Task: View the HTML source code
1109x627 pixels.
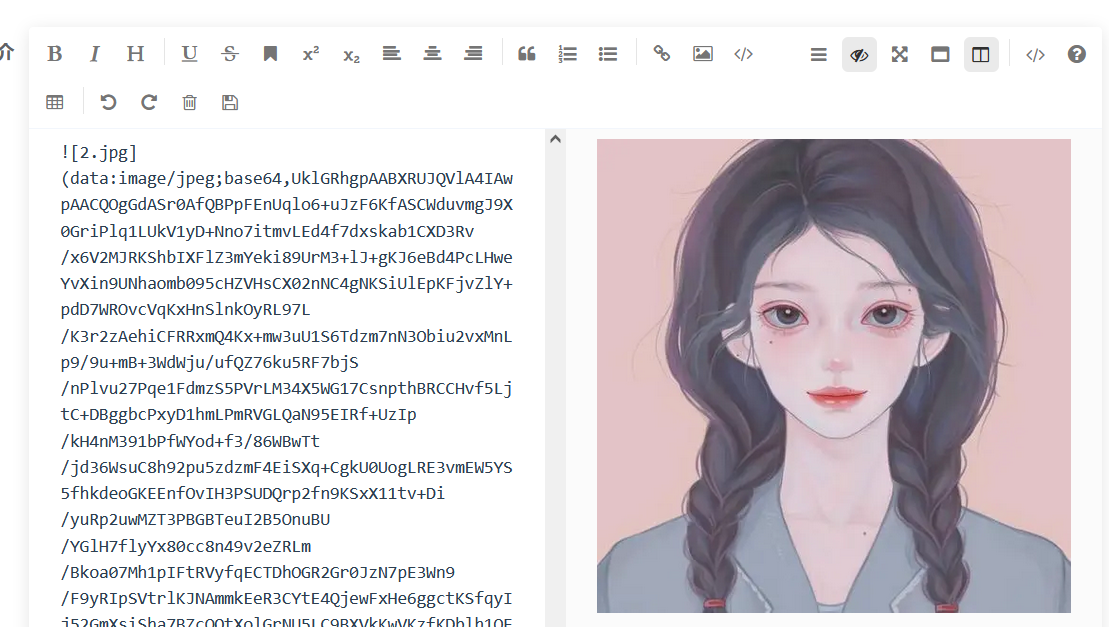Action: tap(1035, 54)
